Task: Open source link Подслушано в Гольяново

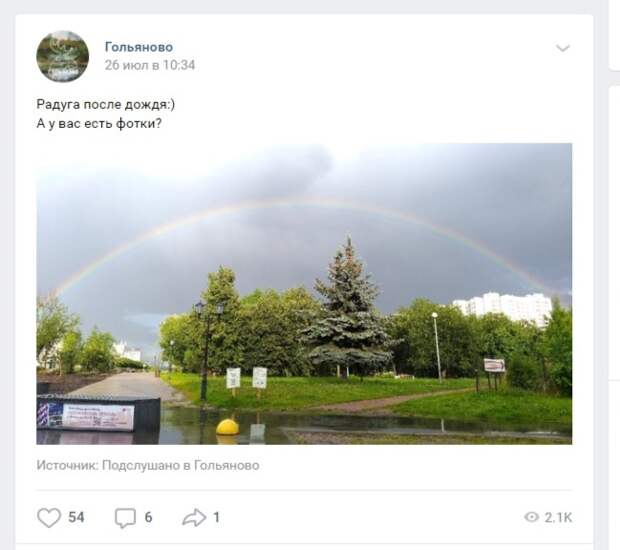Action: coord(181,465)
